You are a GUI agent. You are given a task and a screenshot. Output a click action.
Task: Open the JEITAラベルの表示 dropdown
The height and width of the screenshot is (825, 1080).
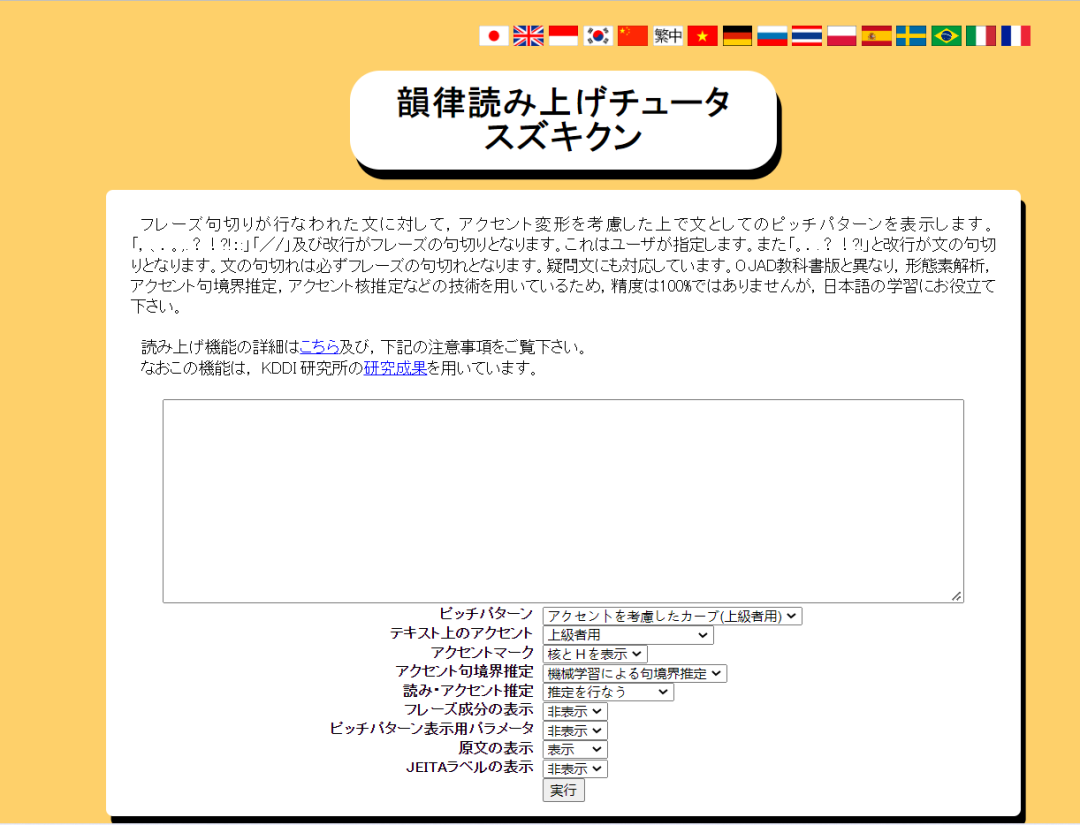575,769
